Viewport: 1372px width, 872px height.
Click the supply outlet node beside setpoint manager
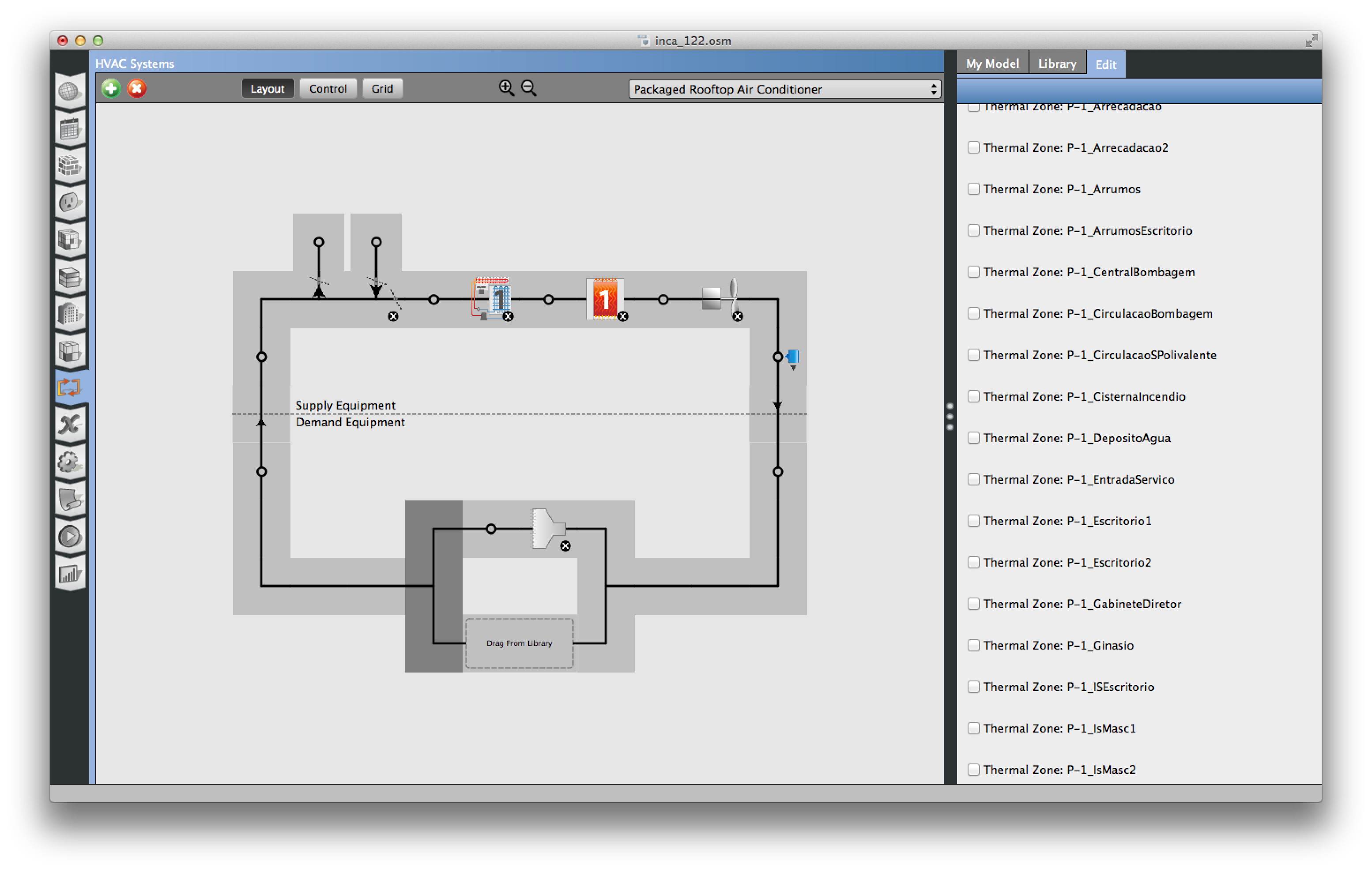(x=778, y=357)
